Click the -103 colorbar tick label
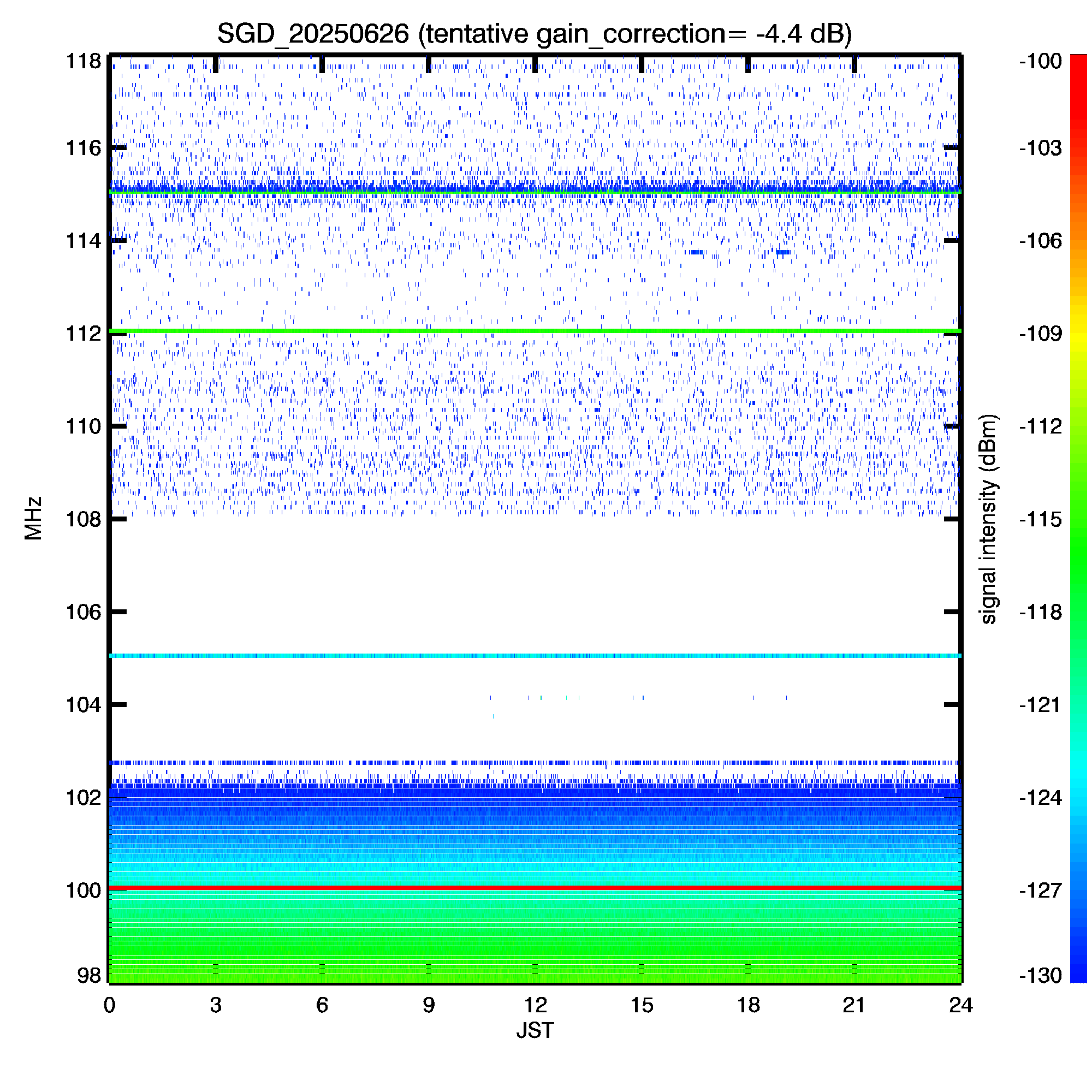This screenshot has height=1092, width=1092. [1041, 148]
